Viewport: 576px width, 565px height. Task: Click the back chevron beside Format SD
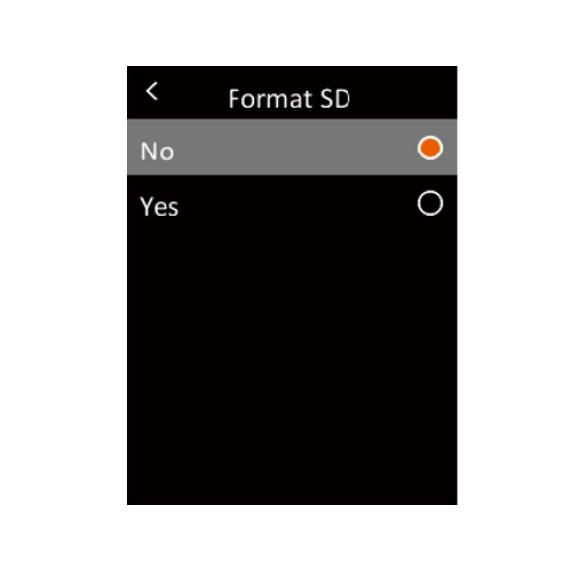(x=152, y=91)
